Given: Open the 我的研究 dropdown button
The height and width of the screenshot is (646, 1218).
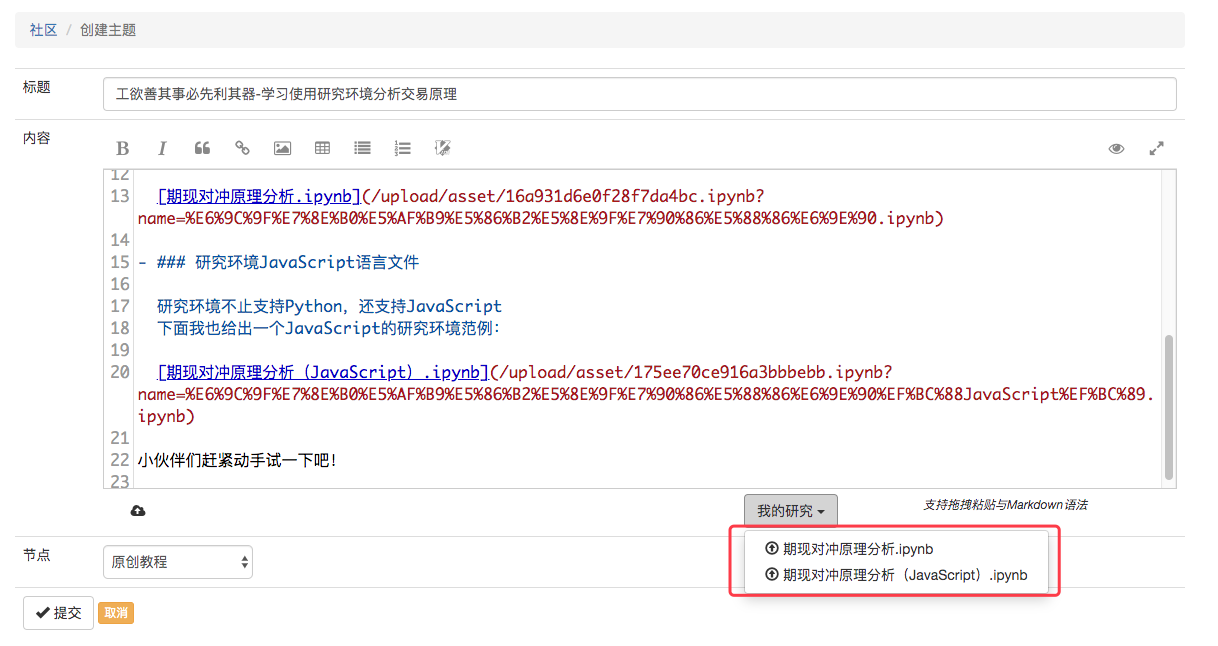Looking at the screenshot, I should pos(790,511).
